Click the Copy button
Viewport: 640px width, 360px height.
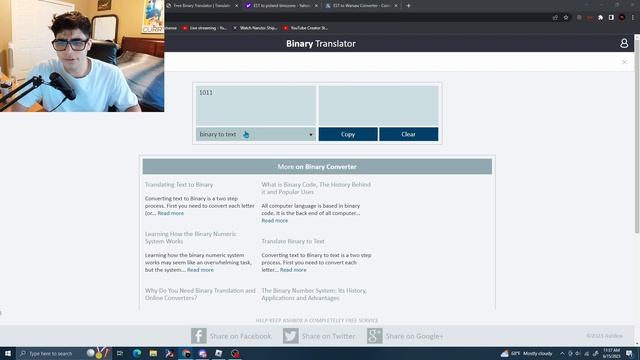pyautogui.click(x=348, y=134)
